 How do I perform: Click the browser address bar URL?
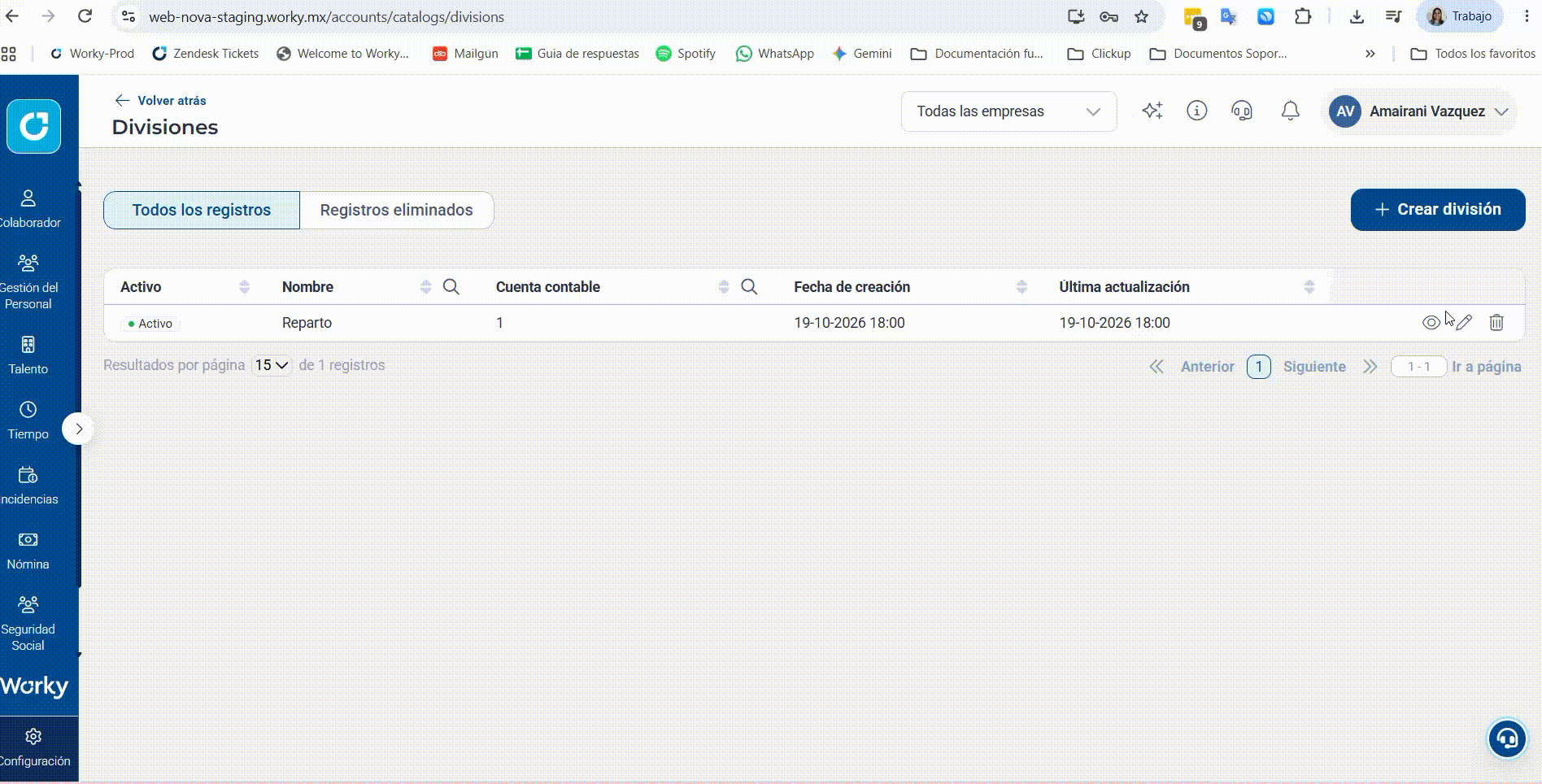pos(327,17)
